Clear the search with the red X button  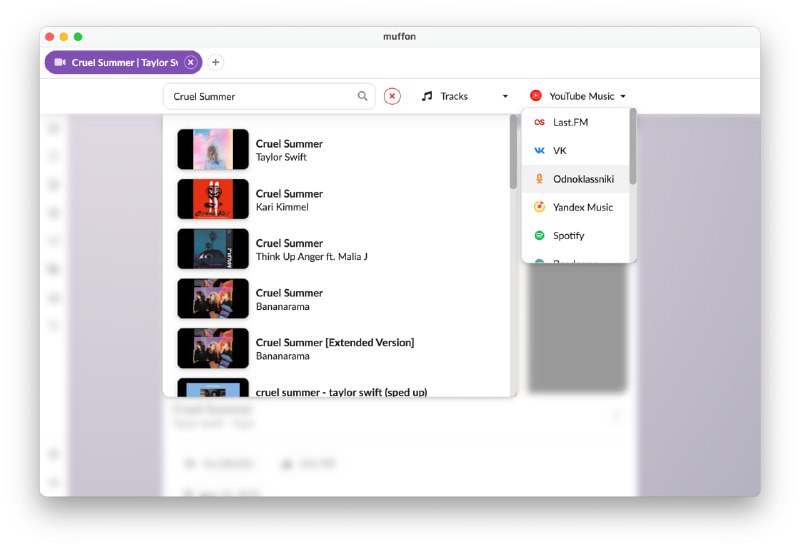click(392, 96)
